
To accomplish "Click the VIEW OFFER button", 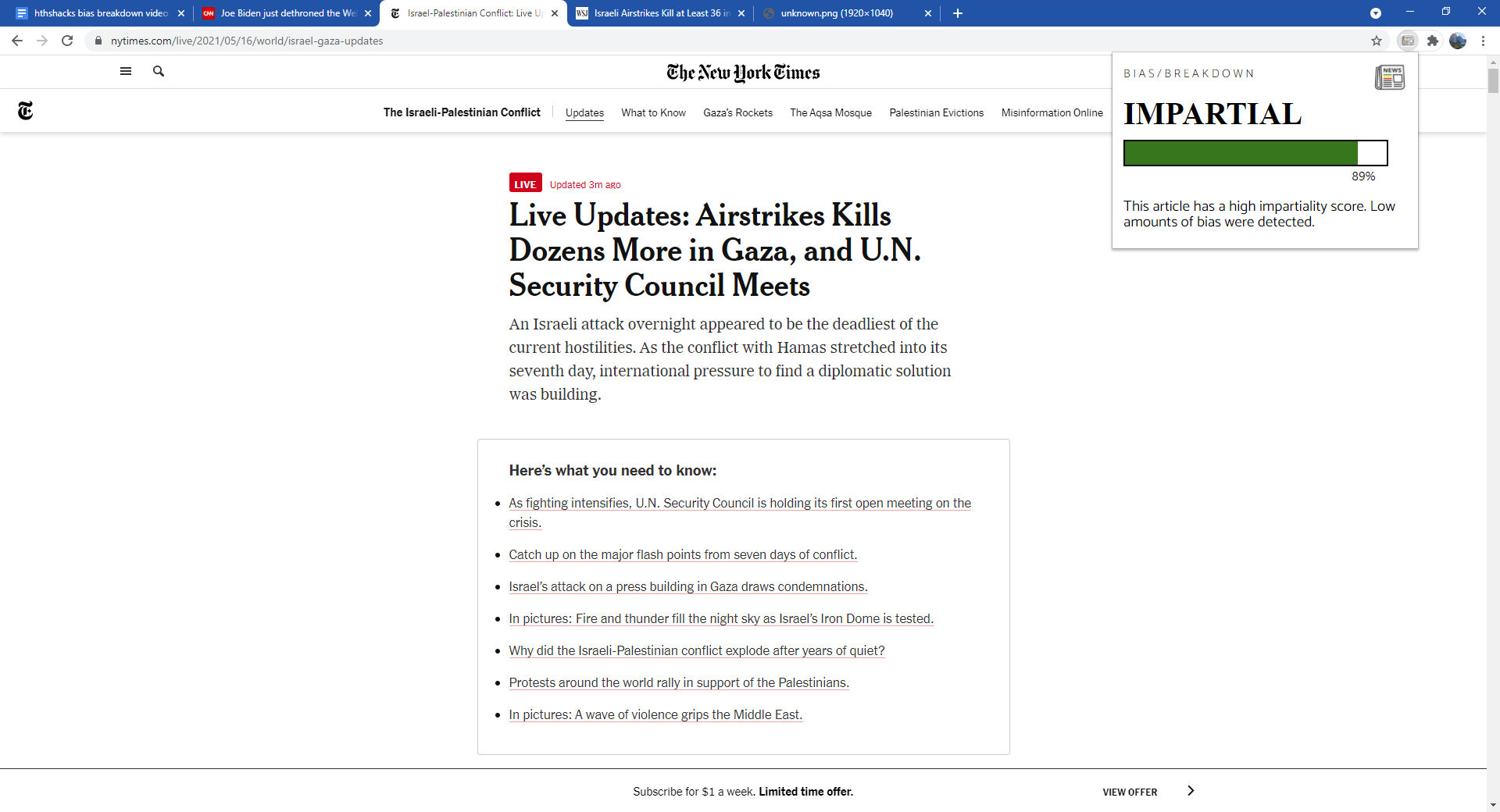I will click(x=1130, y=792).
